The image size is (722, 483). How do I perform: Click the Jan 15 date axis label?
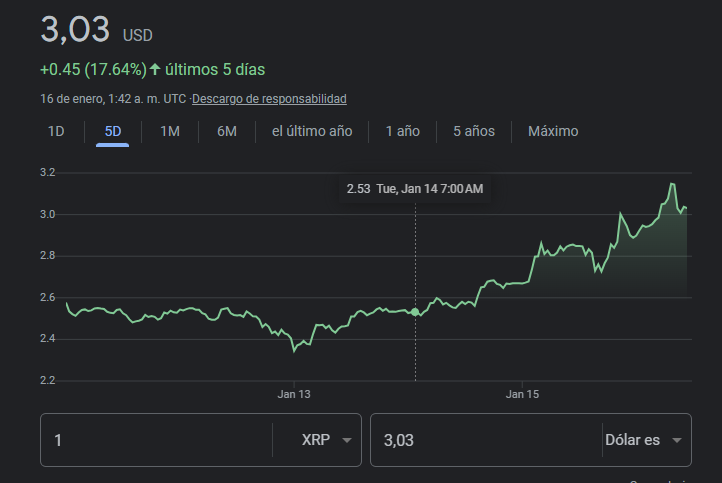tap(522, 395)
